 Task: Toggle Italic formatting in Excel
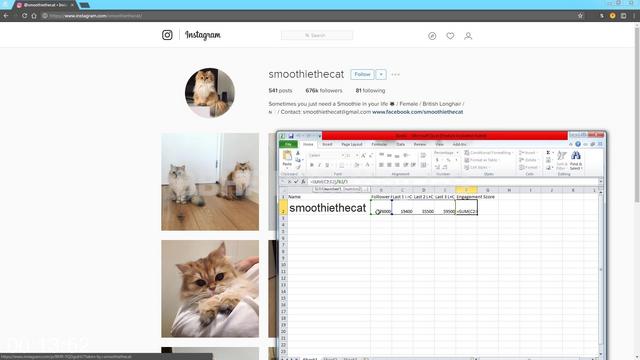(x=319, y=165)
